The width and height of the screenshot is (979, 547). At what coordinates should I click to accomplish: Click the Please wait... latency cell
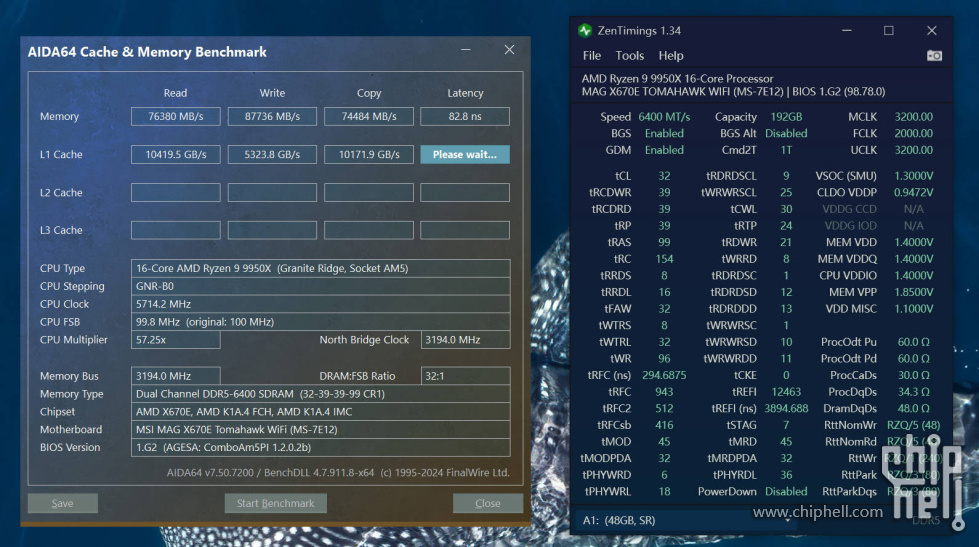coord(465,154)
